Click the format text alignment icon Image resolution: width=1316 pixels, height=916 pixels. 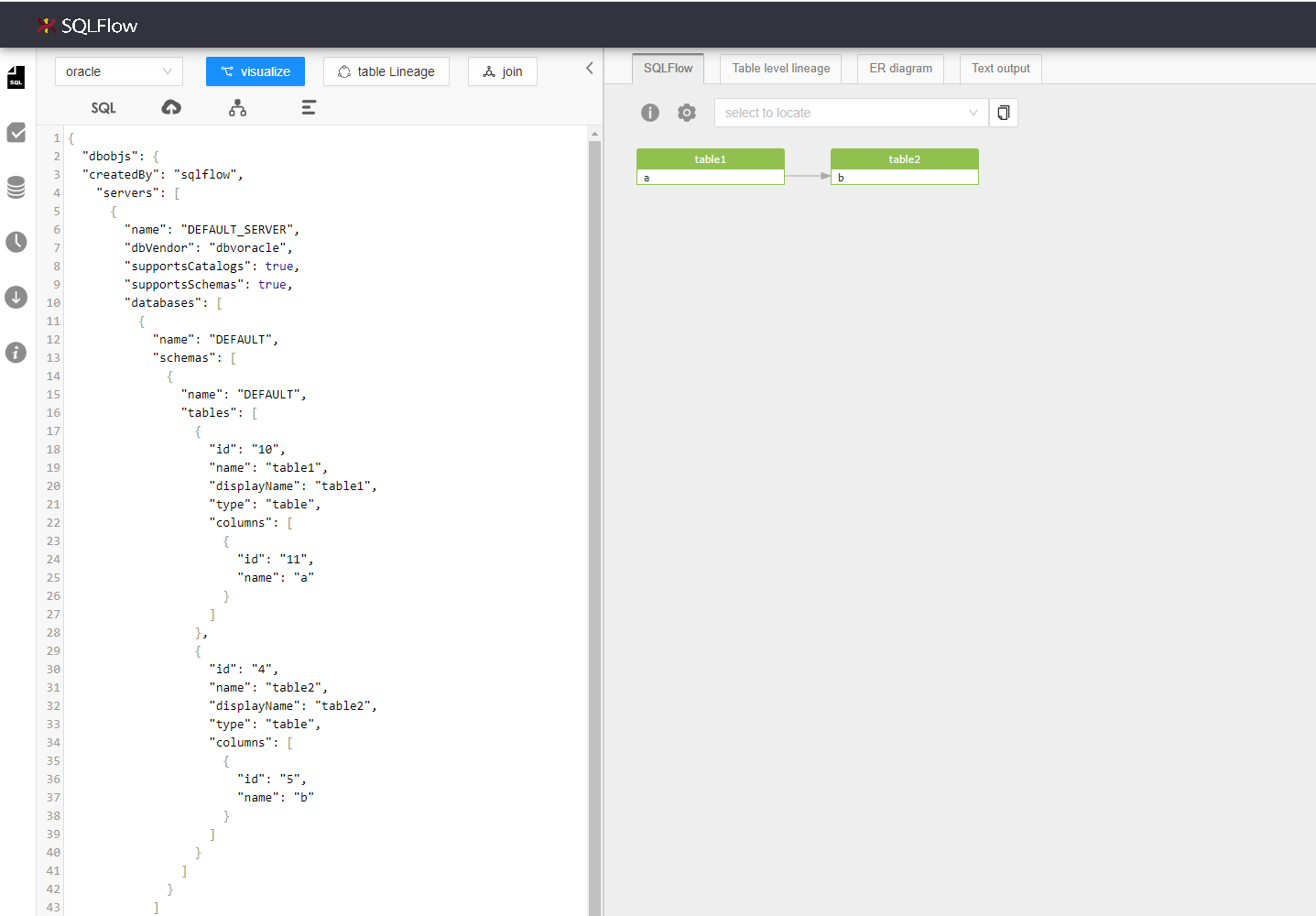pos(309,107)
